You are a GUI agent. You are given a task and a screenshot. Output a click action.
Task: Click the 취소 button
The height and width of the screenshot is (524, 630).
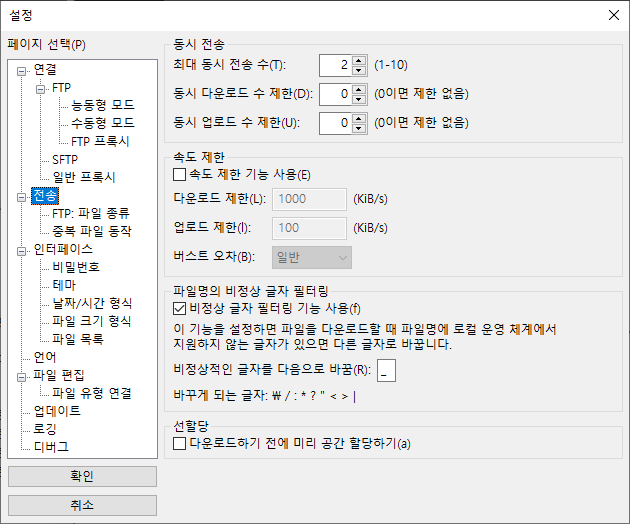click(82, 505)
